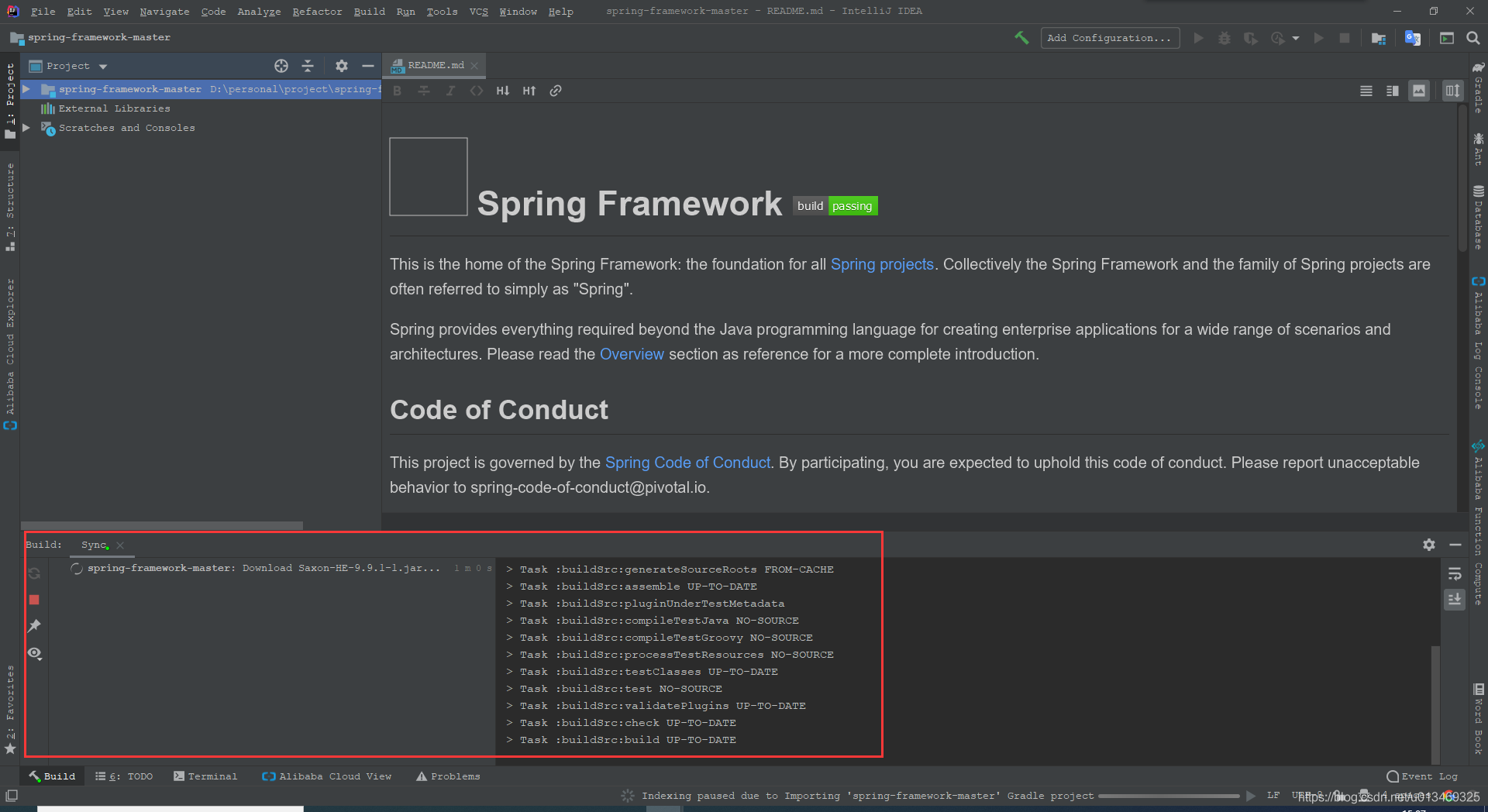Open Alibaba Cloud View tool window
Screen dimensions: 1488x812
coord(326,776)
